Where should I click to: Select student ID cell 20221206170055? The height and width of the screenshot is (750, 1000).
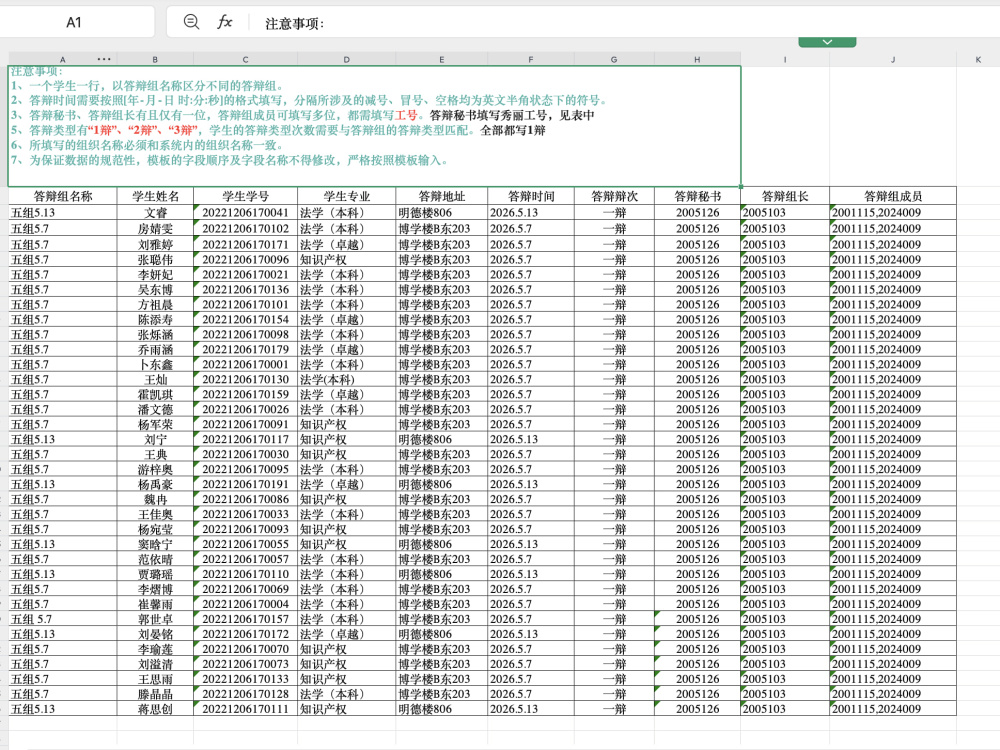pyautogui.click(x=246, y=544)
